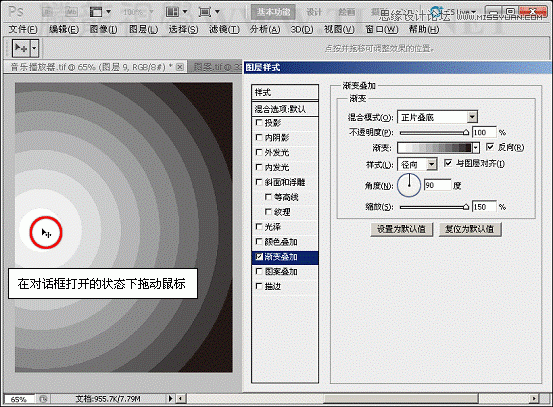Expand the view extras dropdown arrow
The height and width of the screenshot is (407, 553).
[x=109, y=12]
